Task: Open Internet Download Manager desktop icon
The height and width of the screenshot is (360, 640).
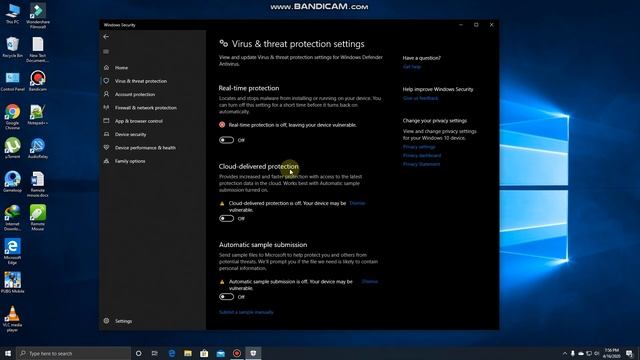Action: tap(12, 218)
